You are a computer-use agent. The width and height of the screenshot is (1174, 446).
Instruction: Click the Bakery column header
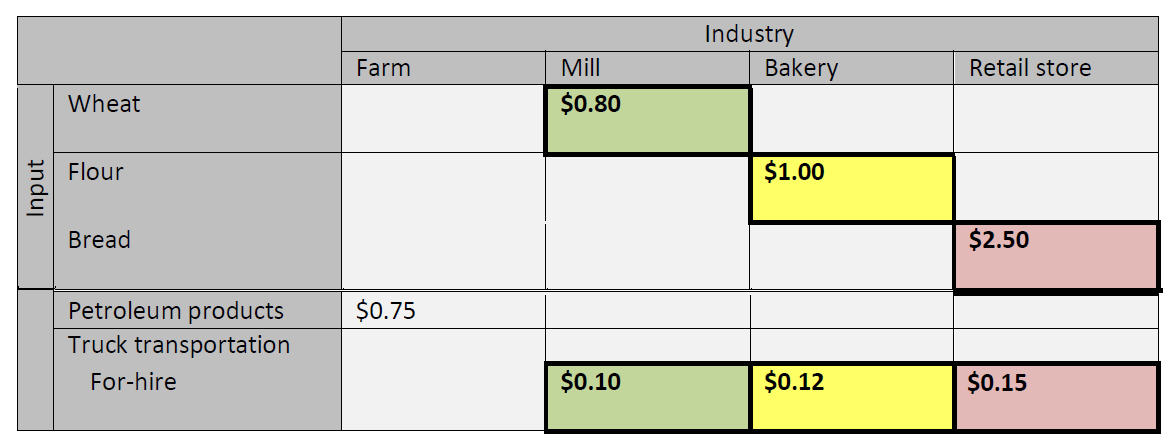click(x=801, y=68)
